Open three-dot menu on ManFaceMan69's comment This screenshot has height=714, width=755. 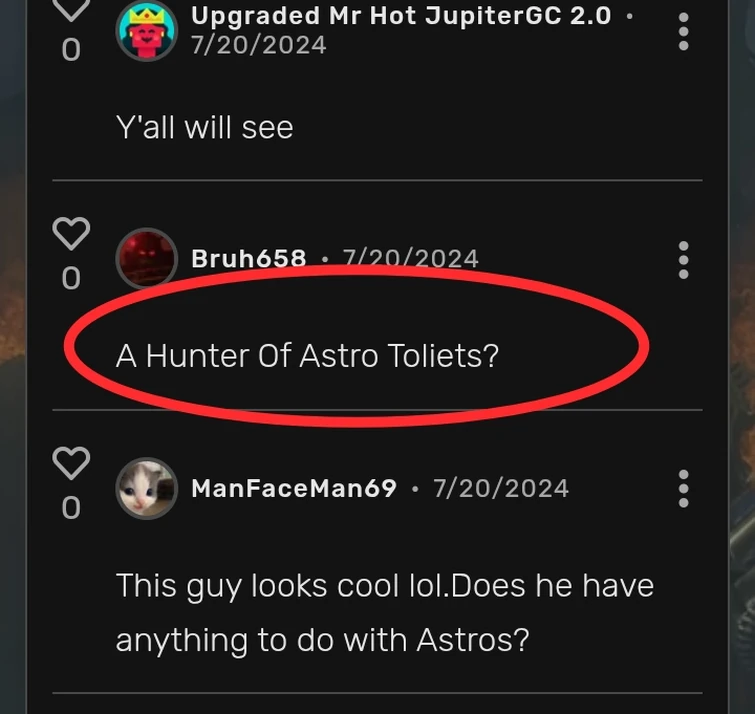click(683, 489)
